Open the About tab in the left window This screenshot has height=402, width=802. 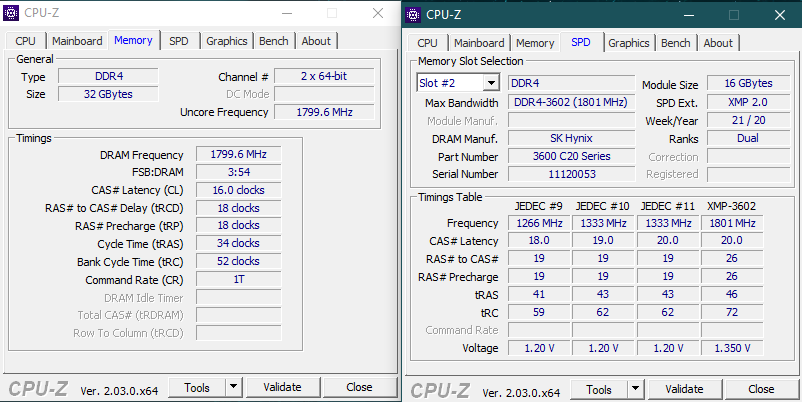point(316,41)
